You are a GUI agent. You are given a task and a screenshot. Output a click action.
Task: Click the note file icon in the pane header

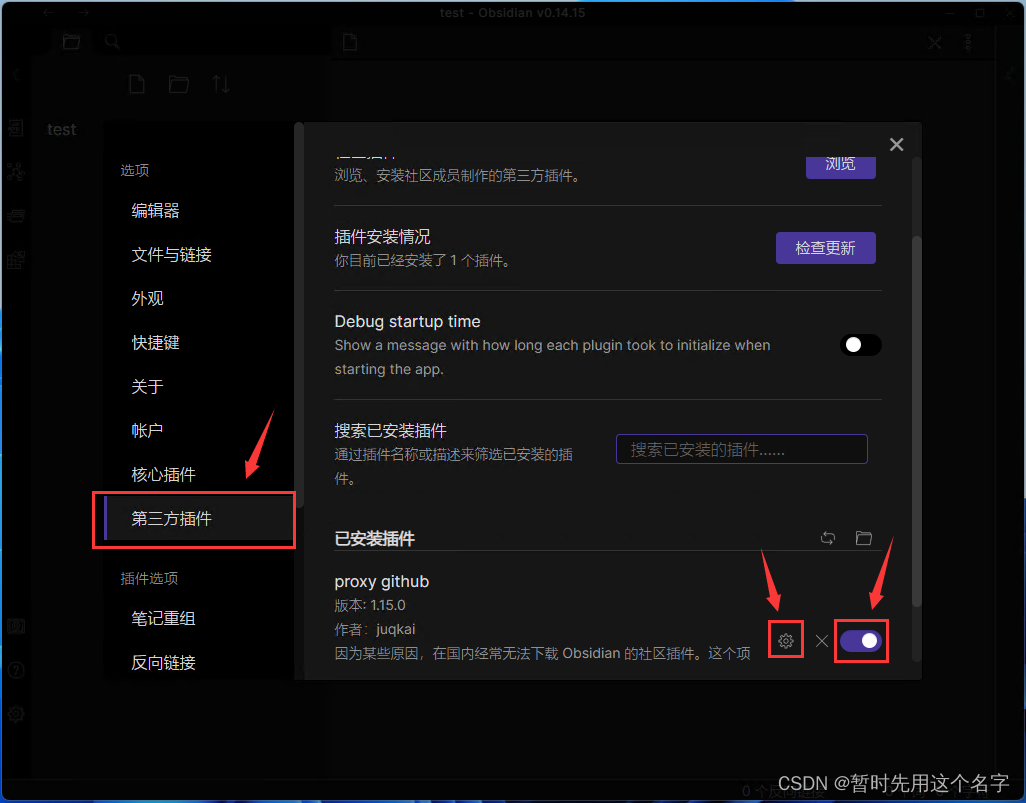(350, 42)
